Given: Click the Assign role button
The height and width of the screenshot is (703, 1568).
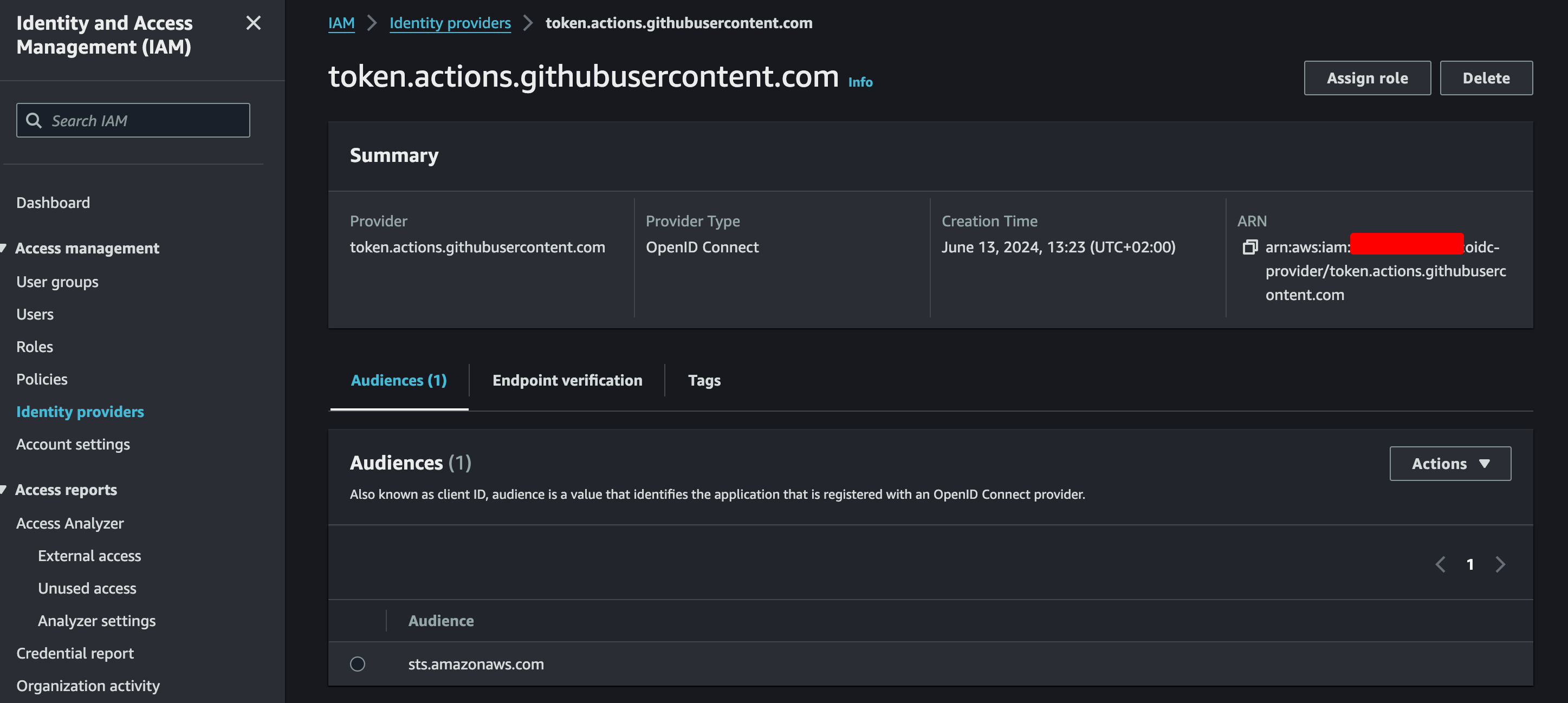Looking at the screenshot, I should click(1367, 78).
